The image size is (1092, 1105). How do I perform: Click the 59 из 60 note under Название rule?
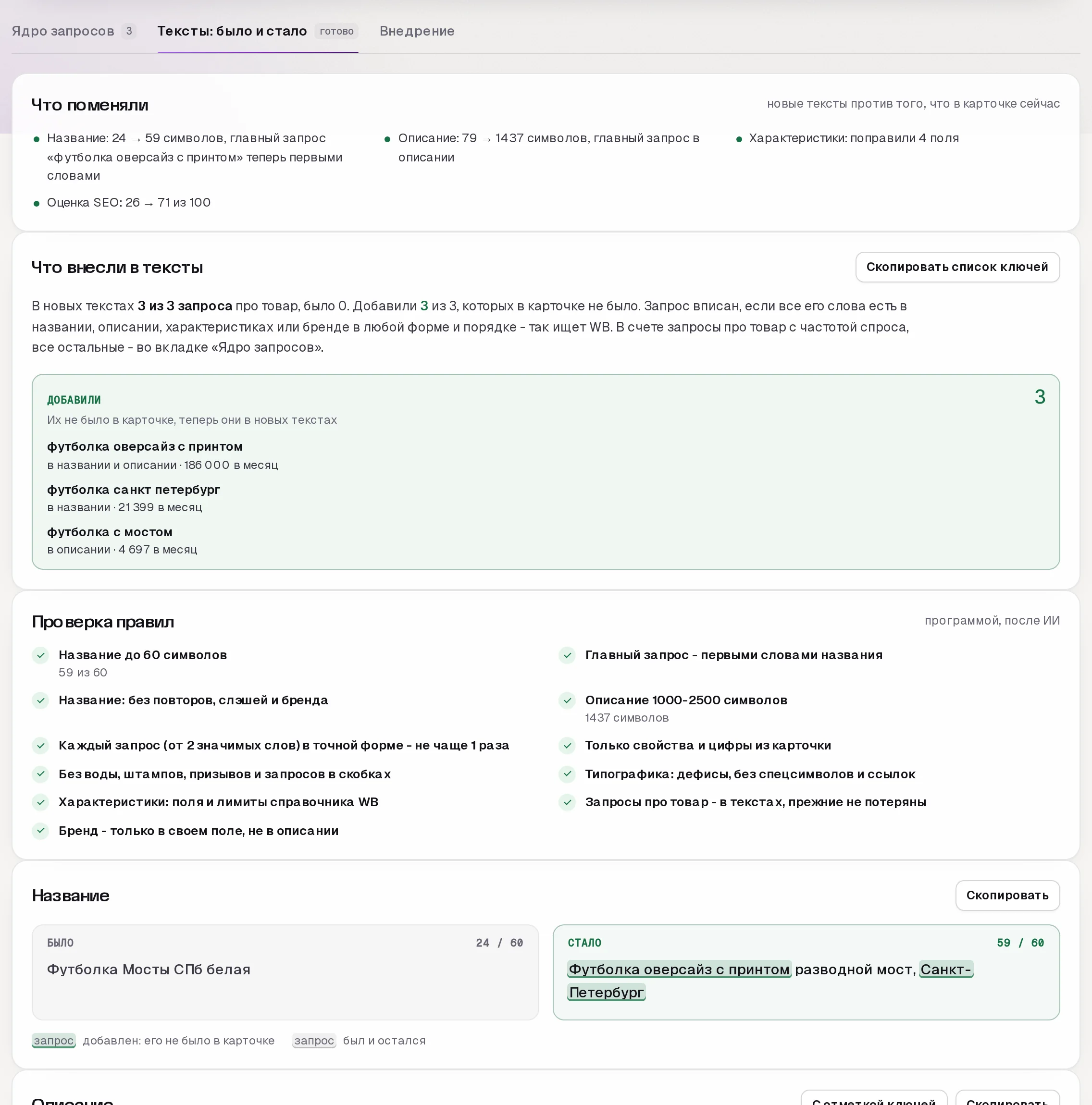[x=83, y=673]
